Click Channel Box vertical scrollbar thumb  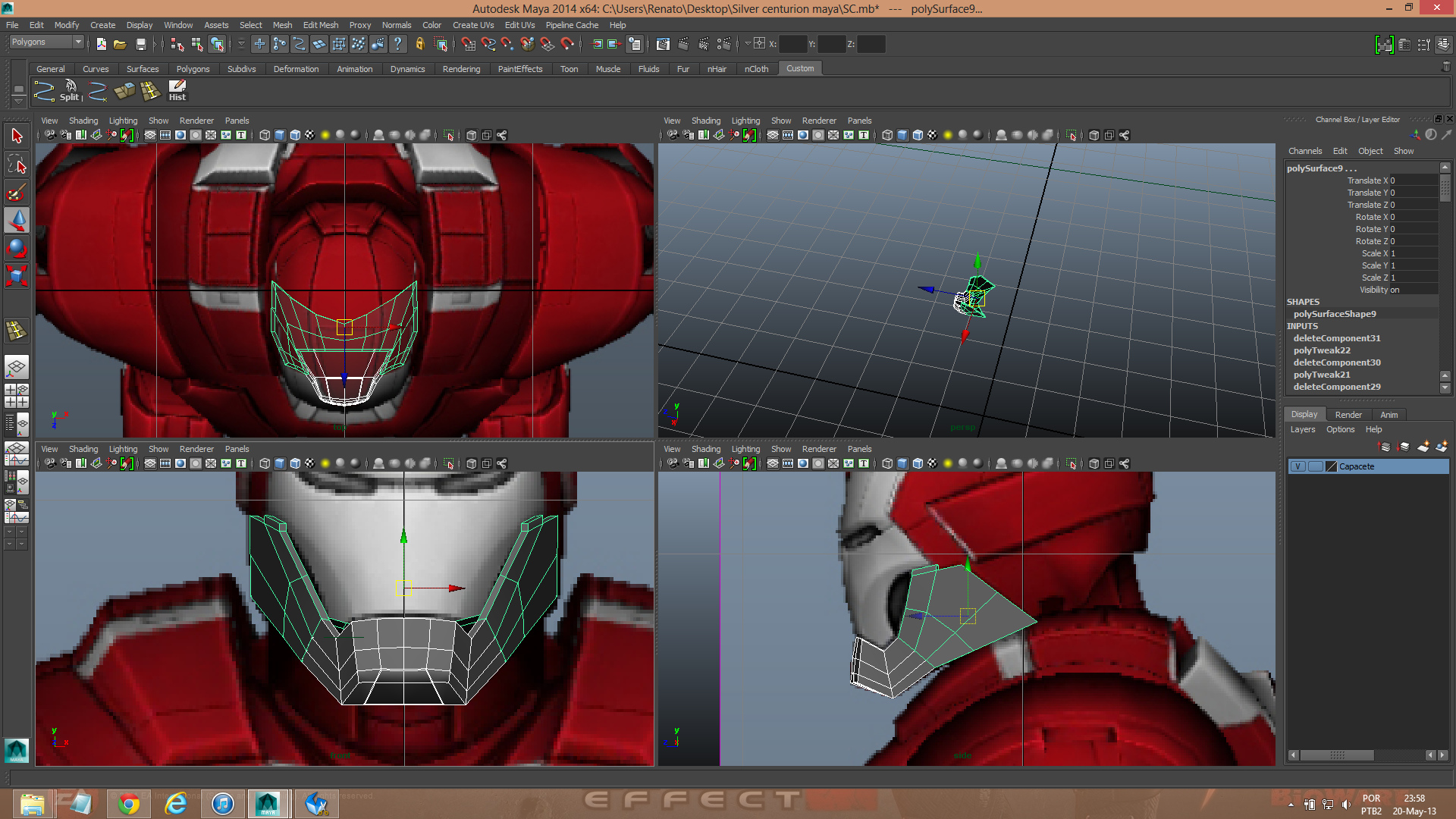(x=1445, y=187)
